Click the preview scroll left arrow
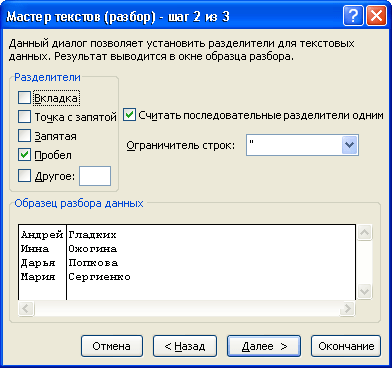The width and height of the screenshot is (392, 368). tap(26, 308)
